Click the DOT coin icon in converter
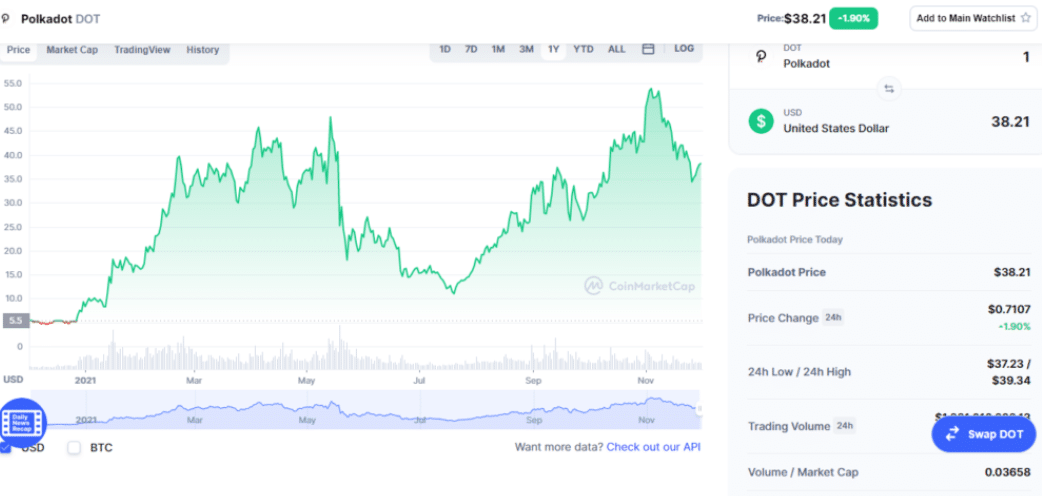 [761, 57]
